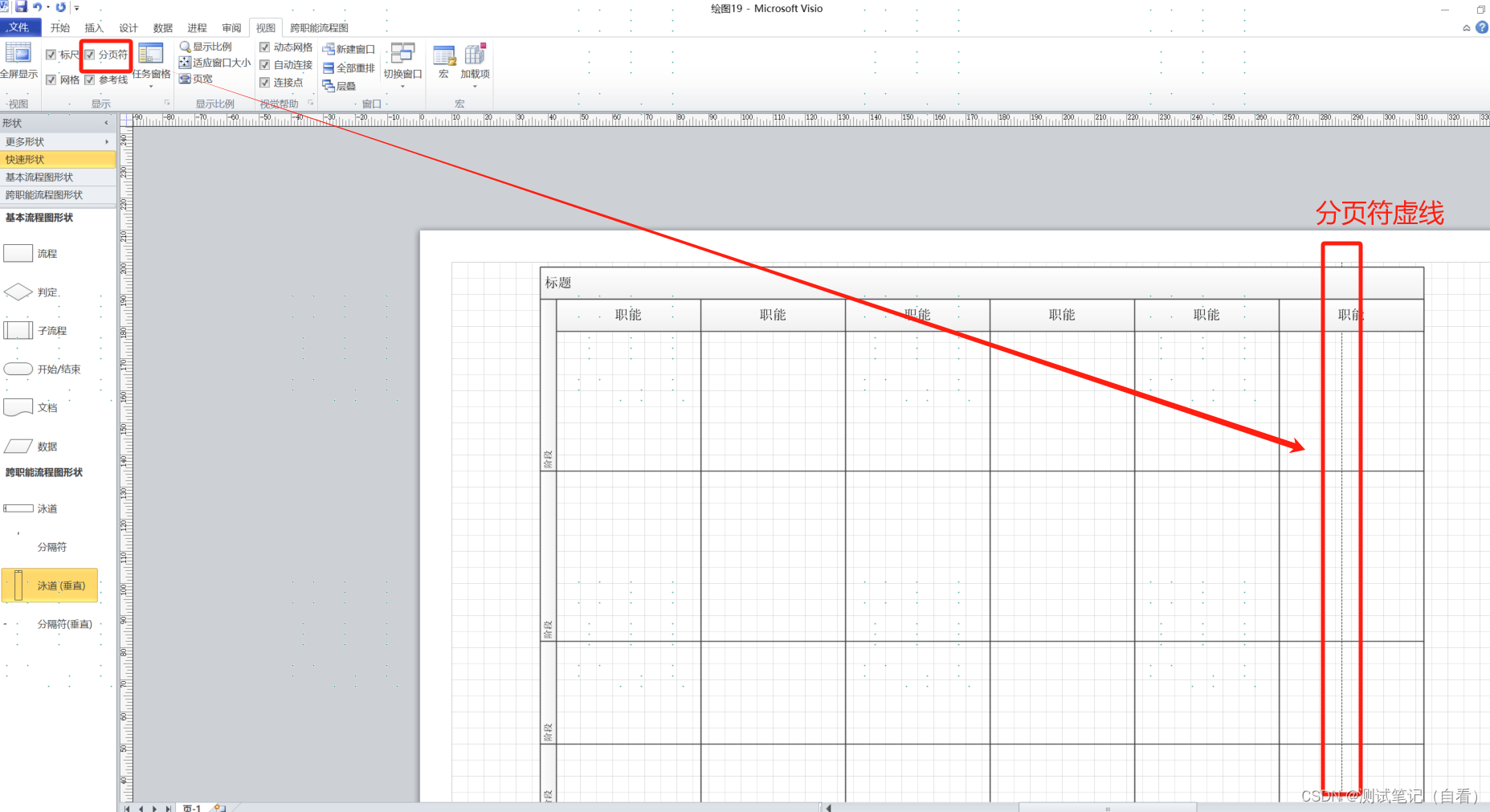Screen dimensions: 1490x812
Task: Expand the 更多形状 more shapes menu
Action: pyautogui.click(x=58, y=141)
